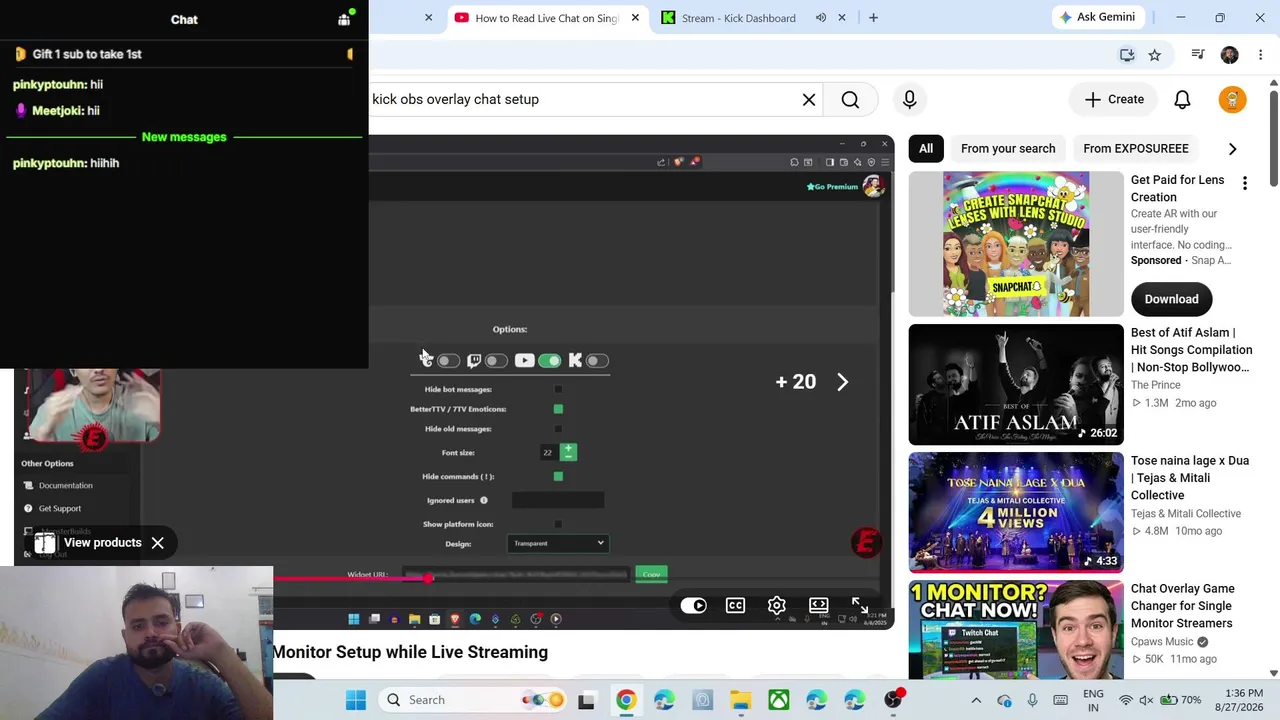Switch video to theater mode
Screen dimensions: 1280x720
coord(819,605)
